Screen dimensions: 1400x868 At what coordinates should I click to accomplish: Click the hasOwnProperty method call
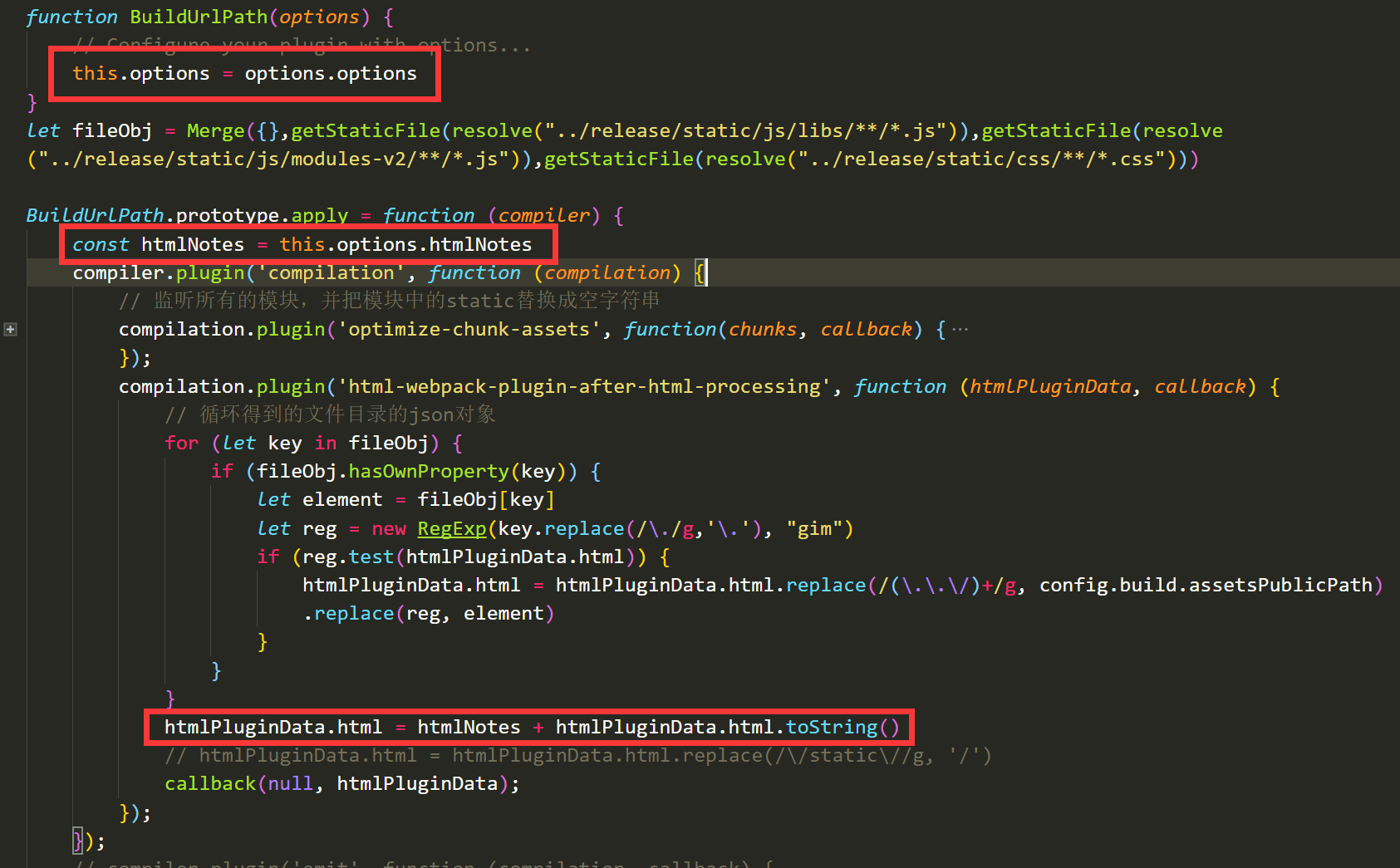click(428, 471)
